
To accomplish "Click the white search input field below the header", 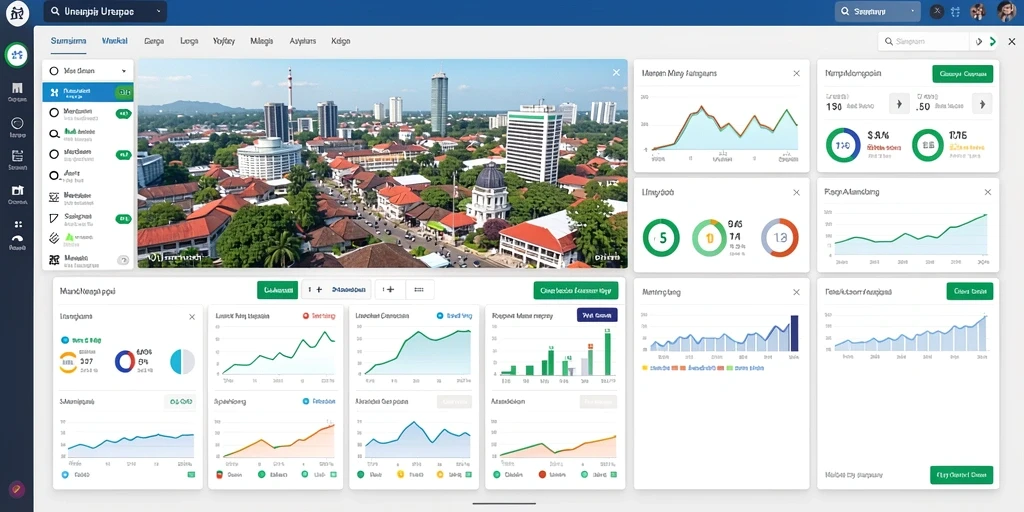I will point(923,41).
